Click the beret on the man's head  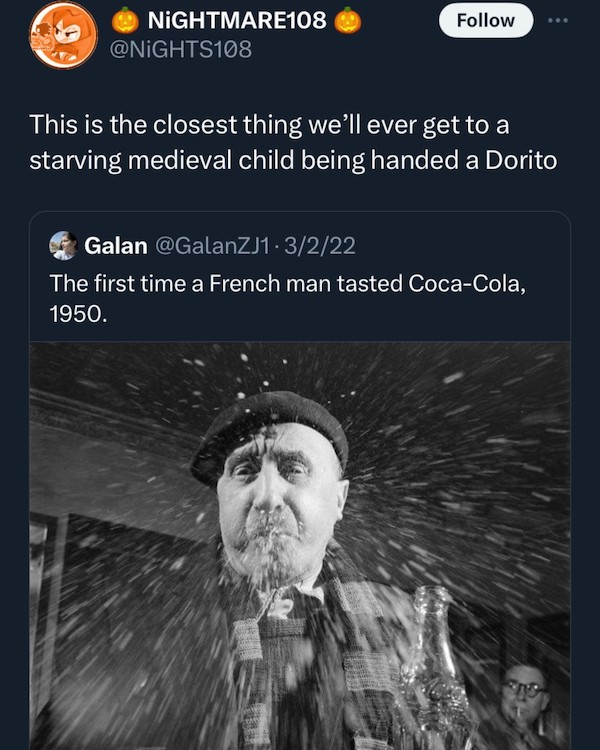point(269,430)
